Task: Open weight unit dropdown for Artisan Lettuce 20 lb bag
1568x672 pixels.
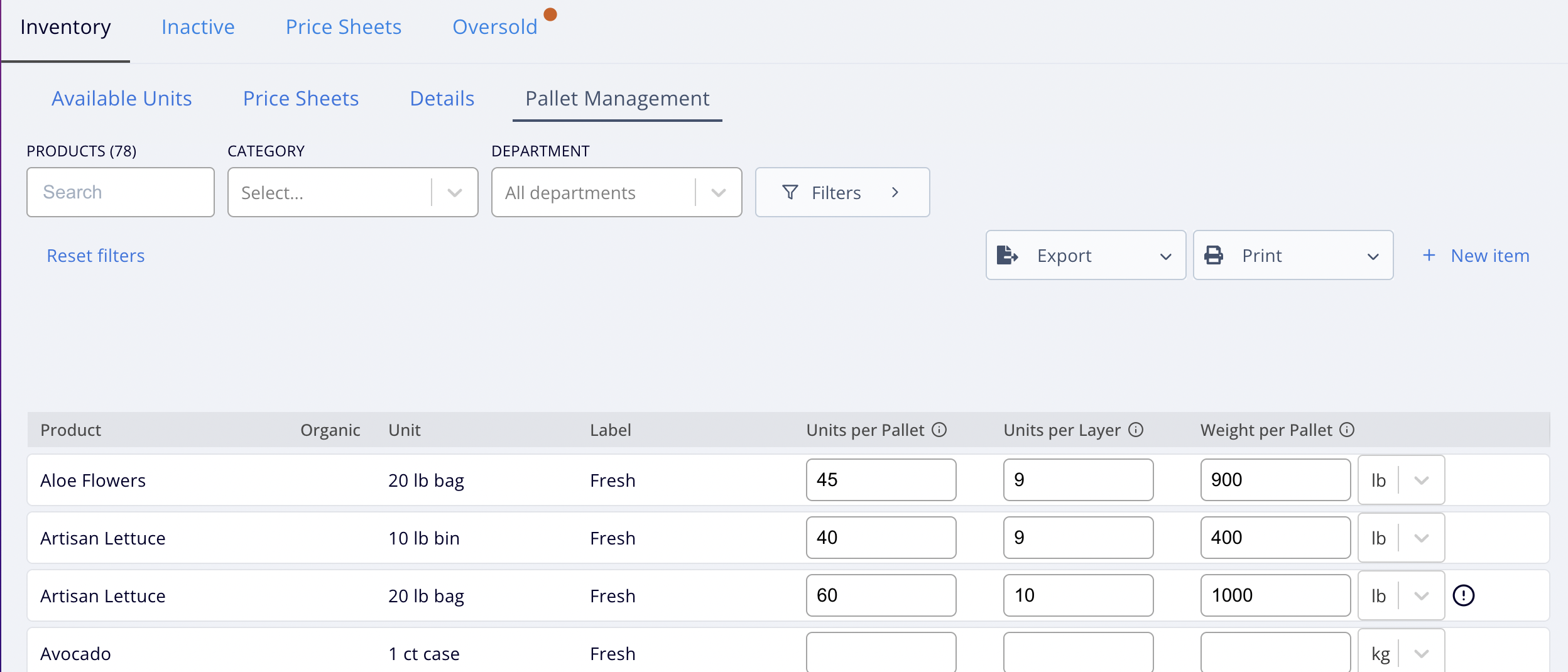Action: [x=1402, y=595]
